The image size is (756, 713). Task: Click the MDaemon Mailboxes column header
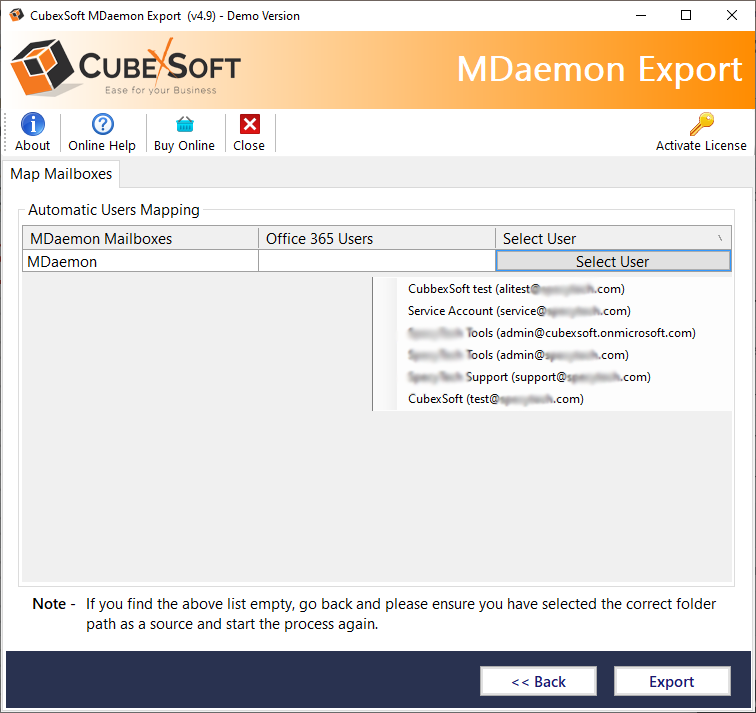[x=140, y=238]
